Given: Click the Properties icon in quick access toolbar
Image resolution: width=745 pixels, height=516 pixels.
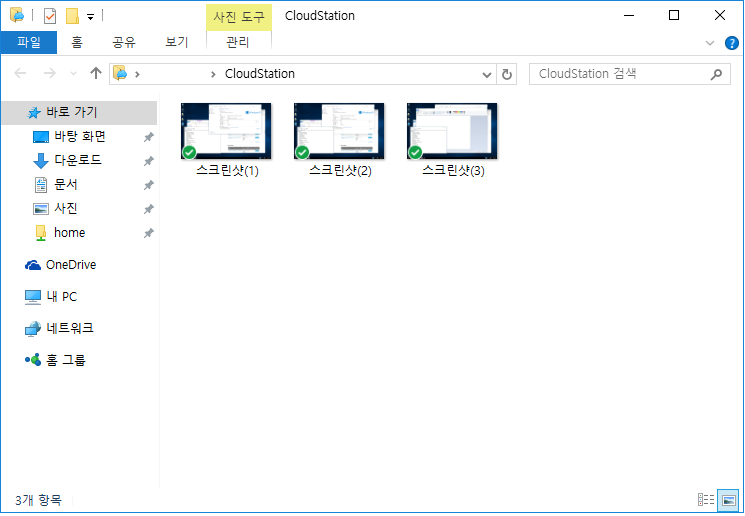Looking at the screenshot, I should [50, 16].
